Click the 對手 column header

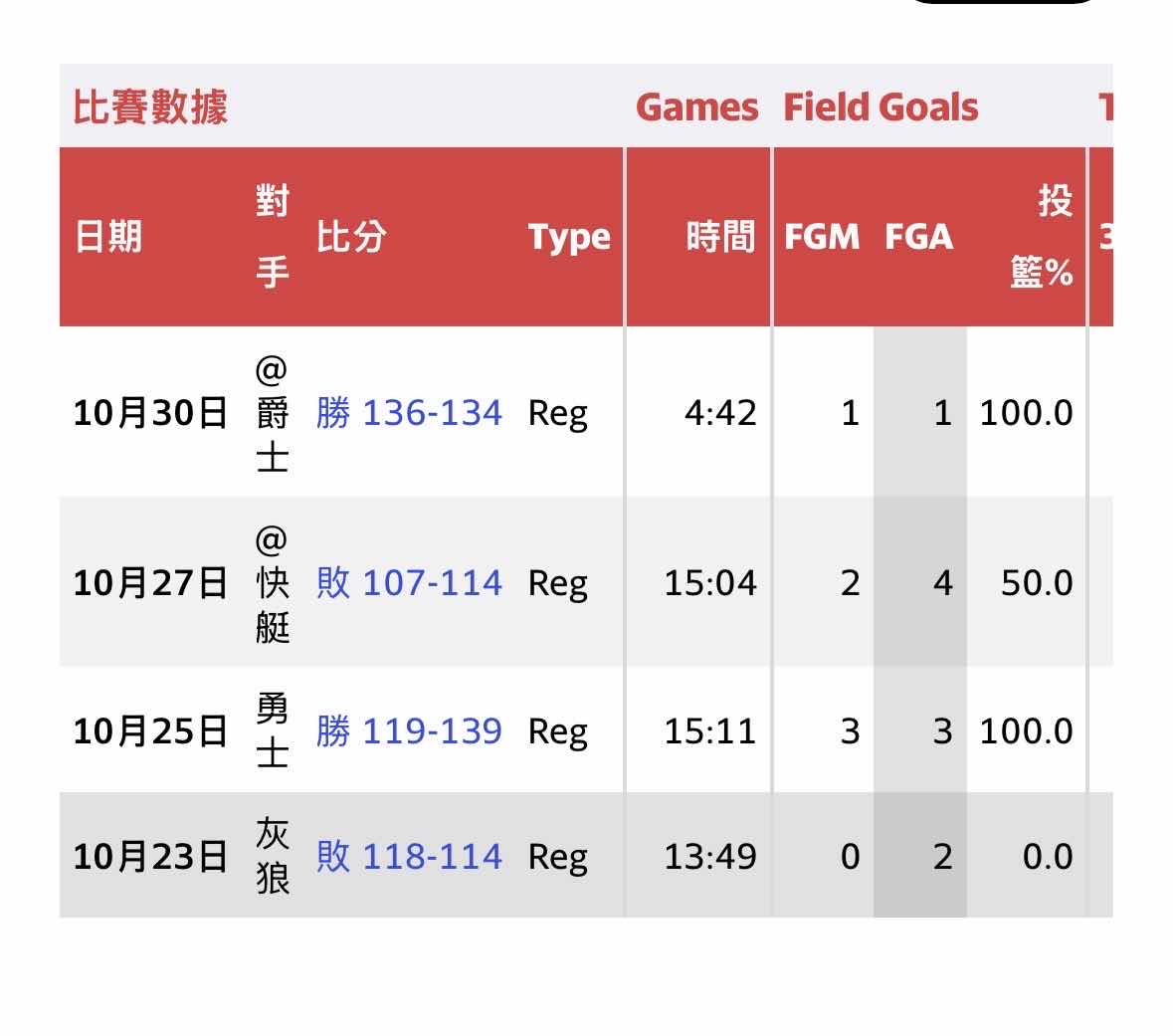coord(272,237)
